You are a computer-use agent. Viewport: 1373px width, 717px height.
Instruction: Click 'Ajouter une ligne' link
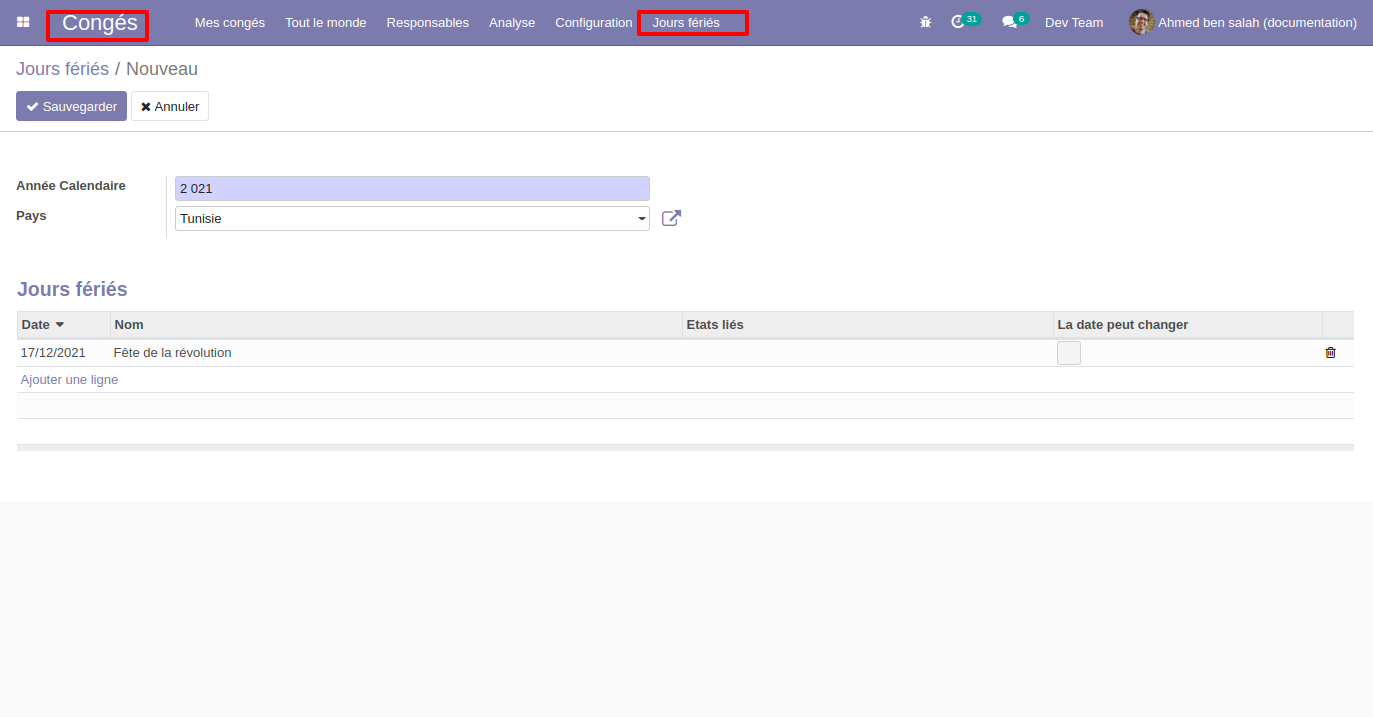[x=69, y=380]
